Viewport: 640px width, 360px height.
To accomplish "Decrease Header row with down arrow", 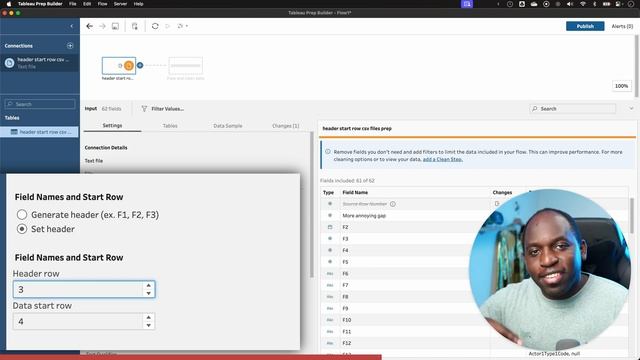I will point(149,293).
